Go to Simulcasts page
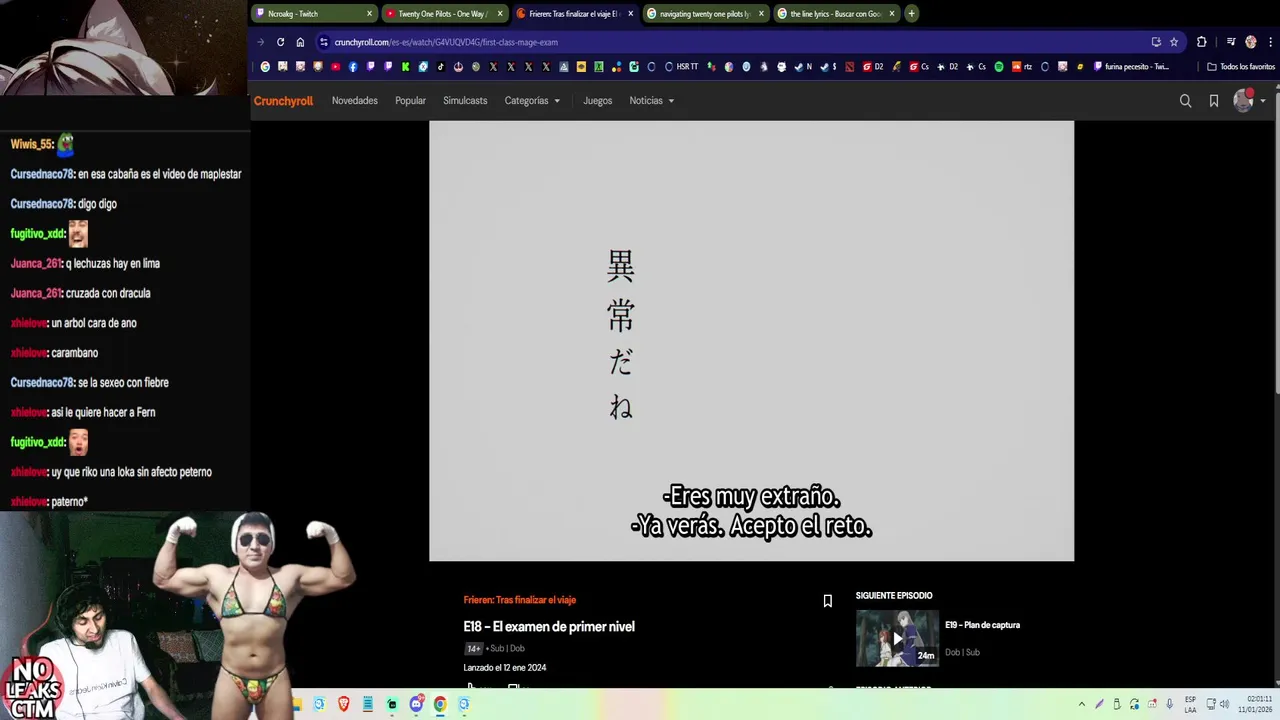This screenshot has width=1280, height=720. coord(465,101)
